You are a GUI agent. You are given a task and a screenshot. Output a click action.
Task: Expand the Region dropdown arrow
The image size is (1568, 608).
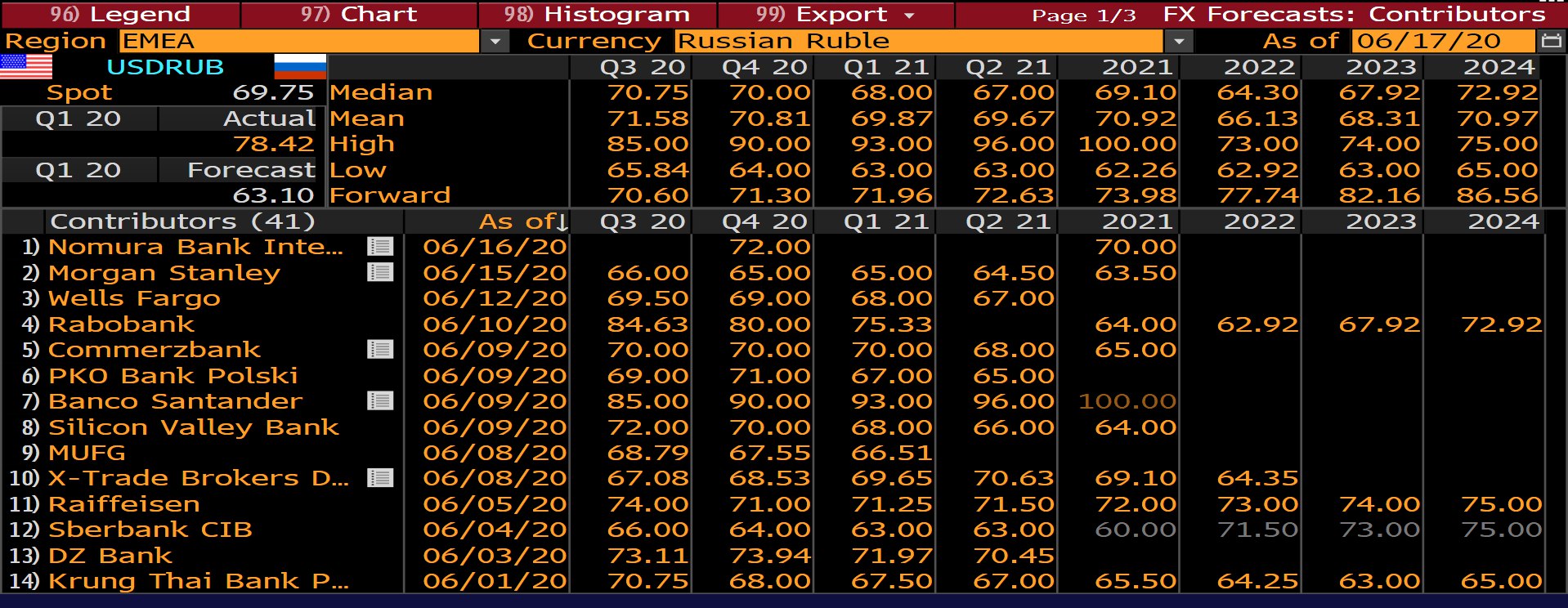pyautogui.click(x=495, y=41)
